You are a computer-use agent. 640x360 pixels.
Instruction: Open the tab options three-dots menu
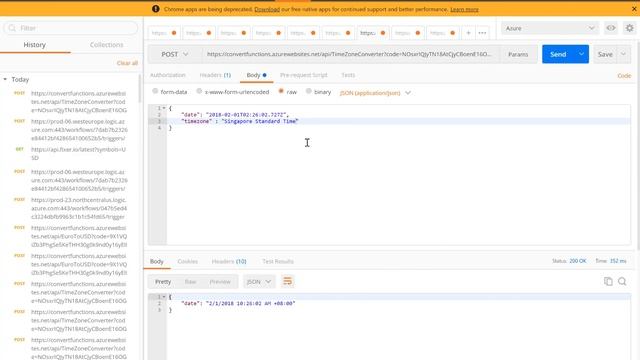point(482,33)
